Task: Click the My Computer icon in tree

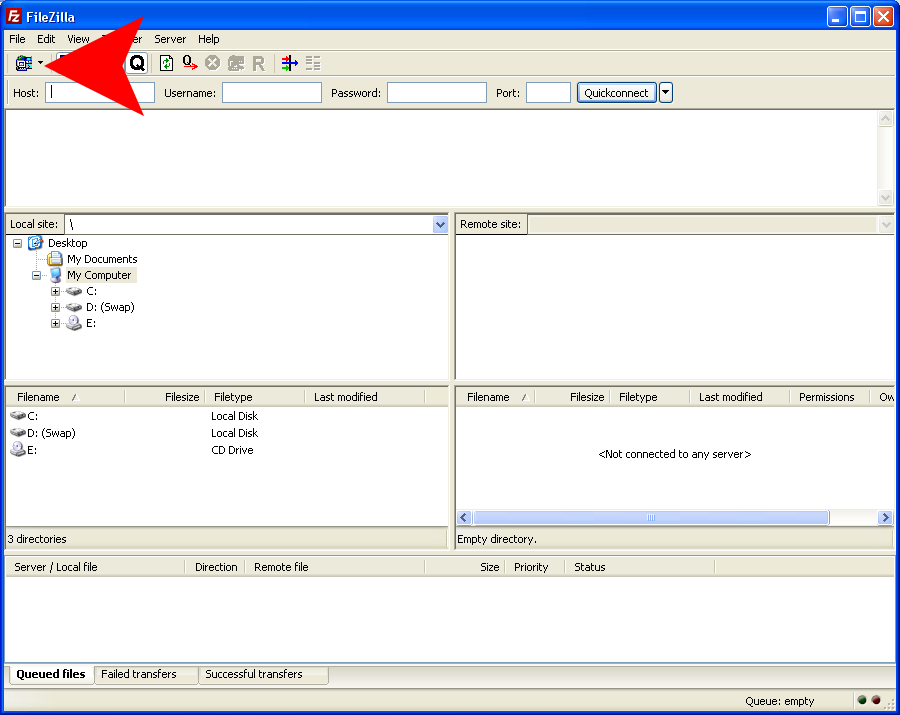Action: pos(56,275)
